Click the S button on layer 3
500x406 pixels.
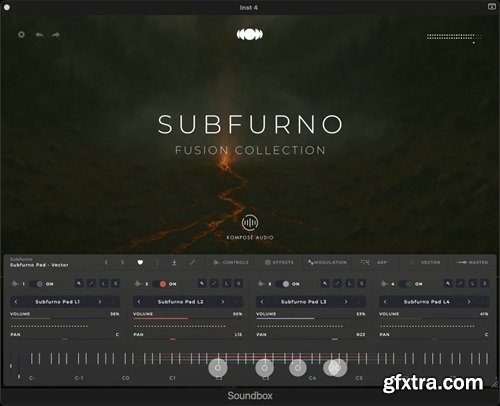(362, 284)
